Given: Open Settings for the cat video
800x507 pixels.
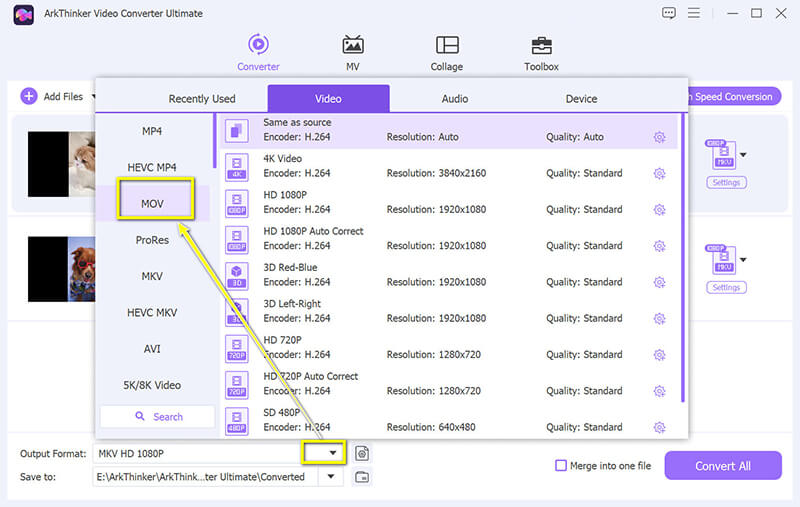Looking at the screenshot, I should [726, 182].
